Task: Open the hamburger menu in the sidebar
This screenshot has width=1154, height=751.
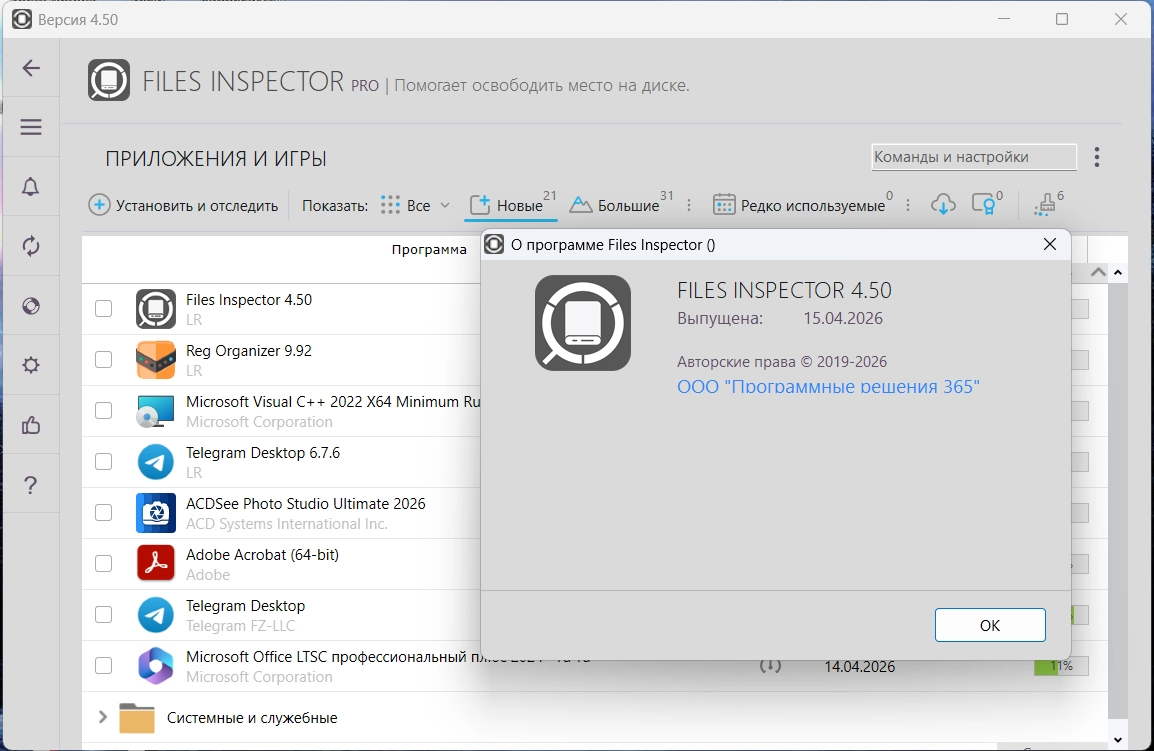Action: [31, 127]
